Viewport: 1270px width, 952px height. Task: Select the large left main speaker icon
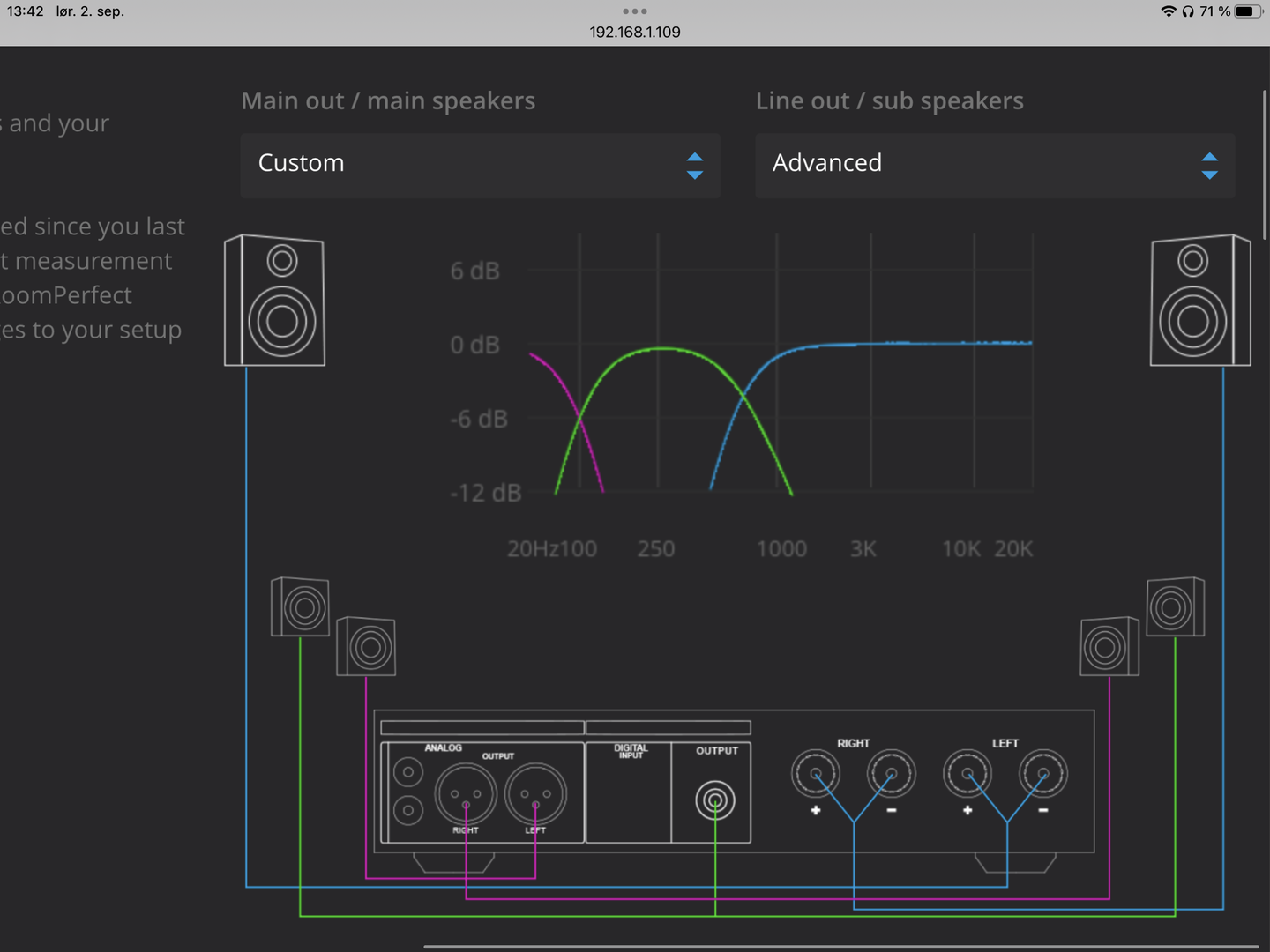(x=274, y=300)
